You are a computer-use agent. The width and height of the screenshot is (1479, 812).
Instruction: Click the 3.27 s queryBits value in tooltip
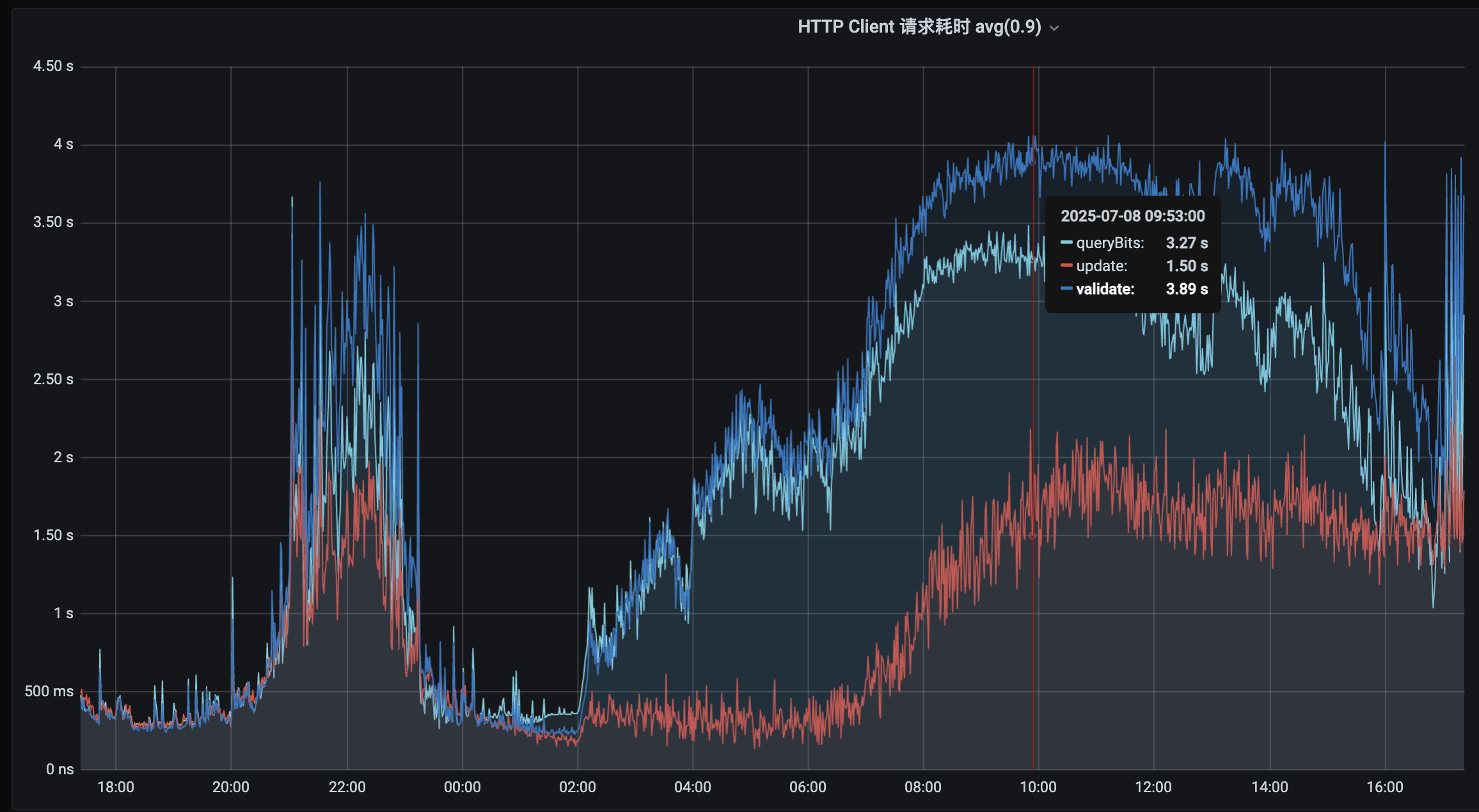1186,243
